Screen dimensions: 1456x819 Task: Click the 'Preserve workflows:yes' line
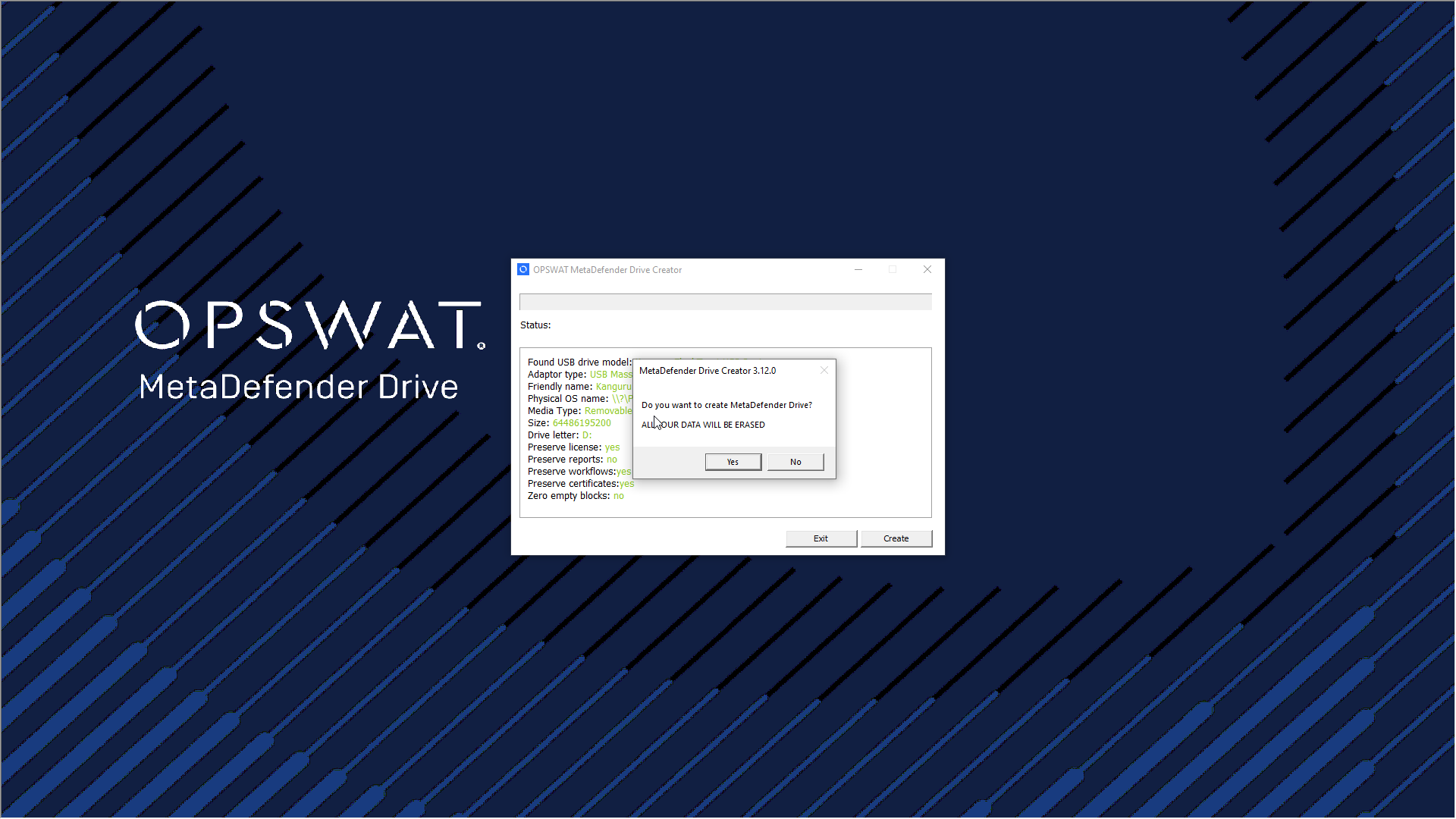click(x=579, y=472)
